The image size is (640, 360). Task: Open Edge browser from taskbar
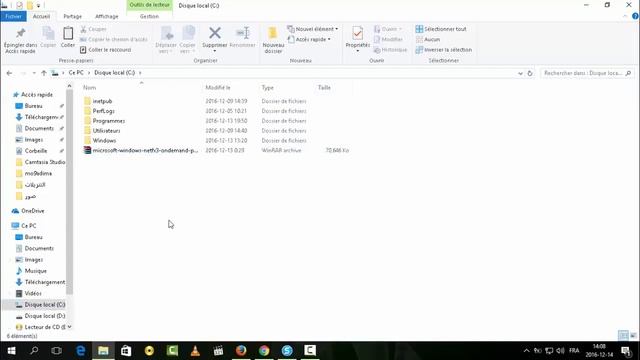tap(80, 351)
